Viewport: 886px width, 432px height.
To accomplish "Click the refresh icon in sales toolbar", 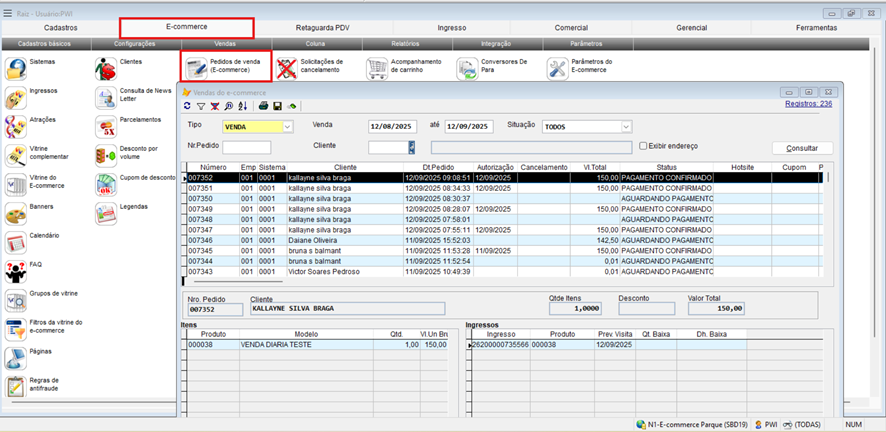I will point(187,105).
